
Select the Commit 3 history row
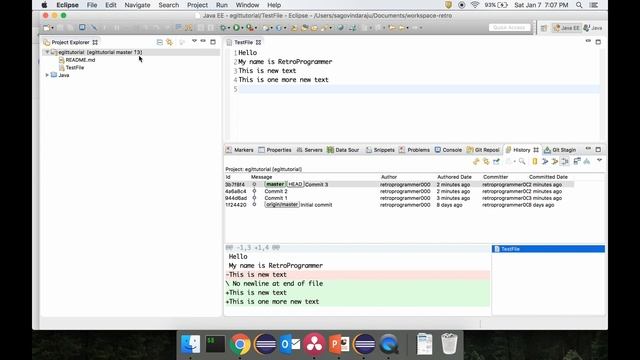pos(399,184)
